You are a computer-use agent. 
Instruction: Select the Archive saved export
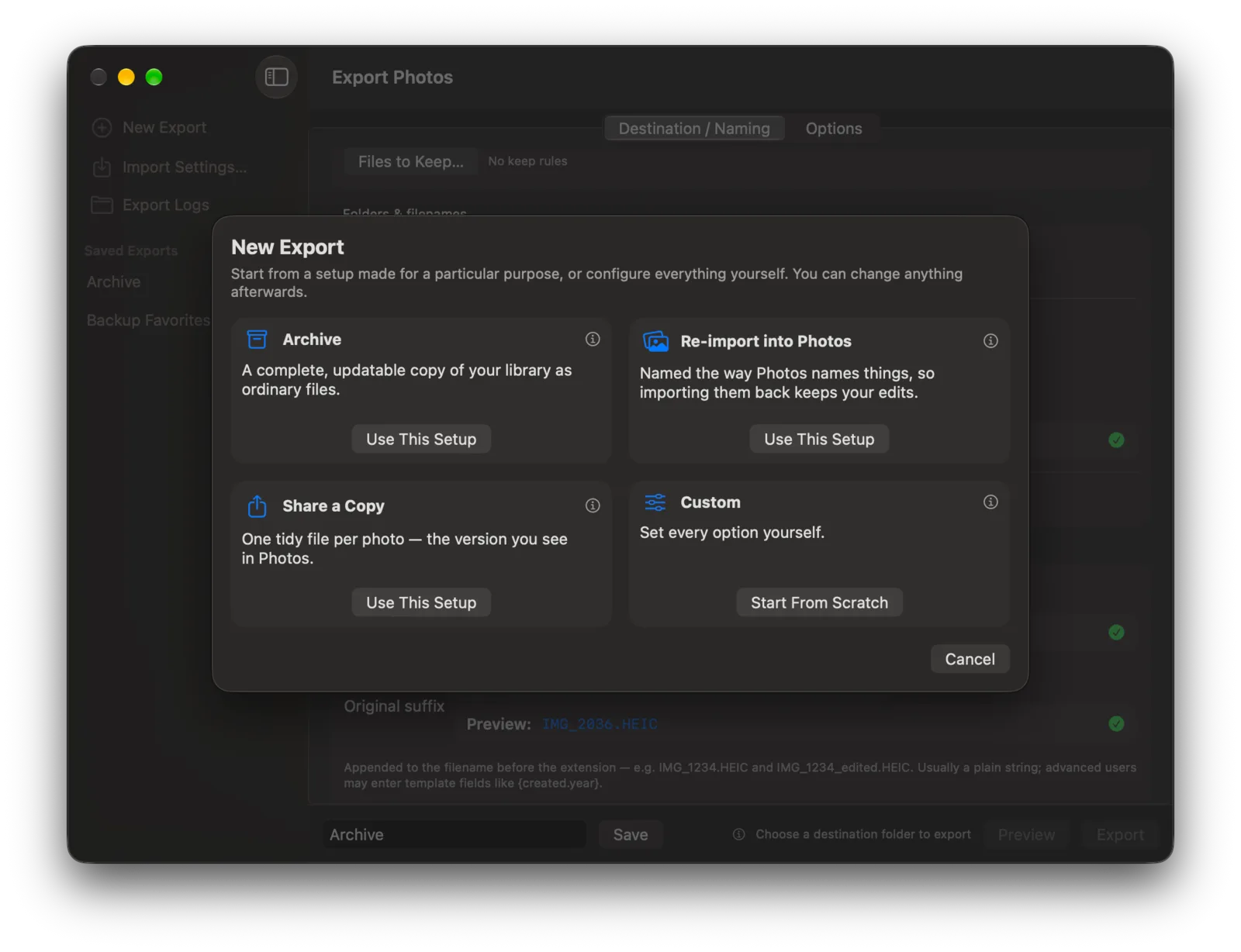pyautogui.click(x=114, y=282)
